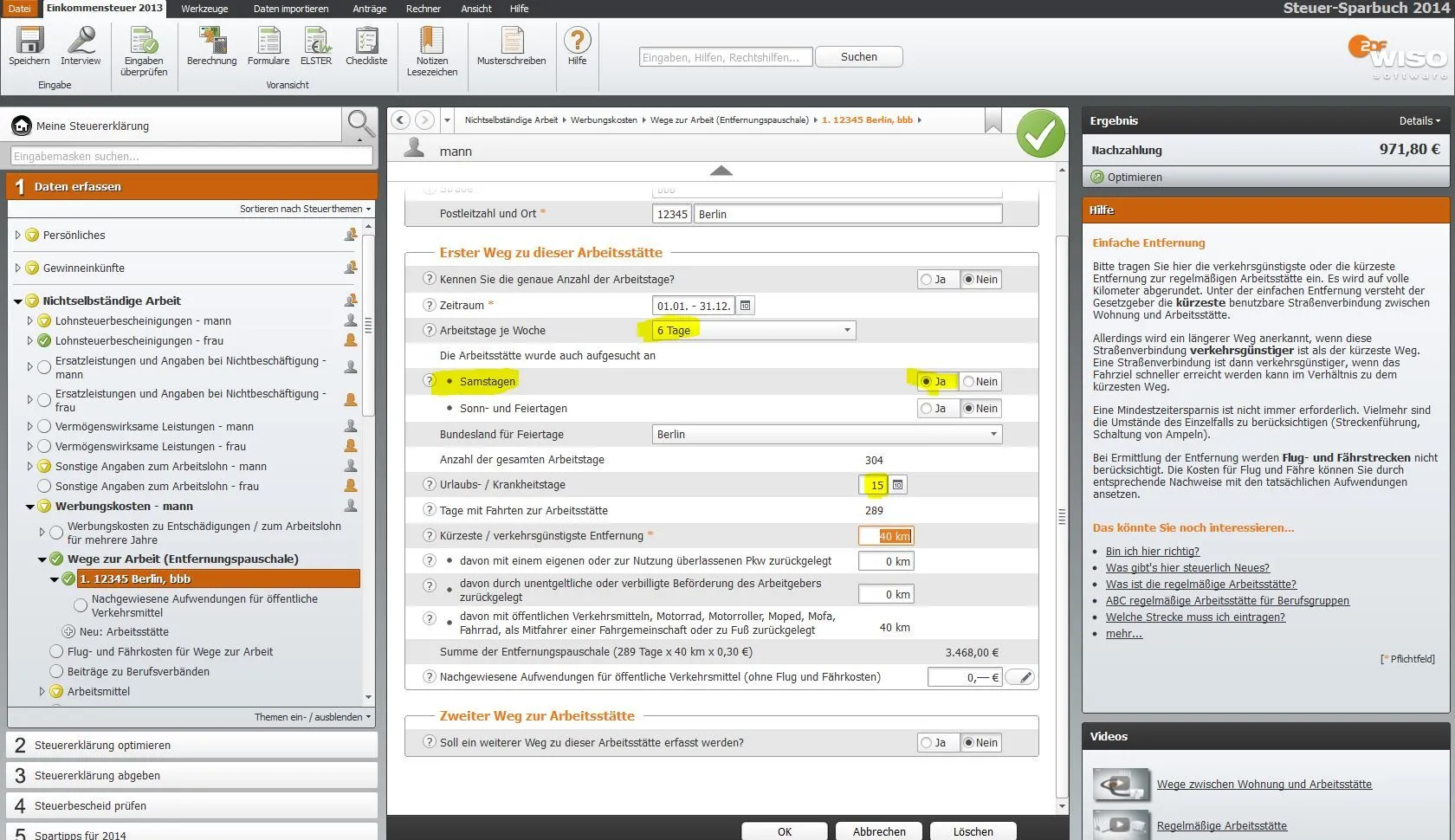Open the Checkliste icon

[366, 42]
